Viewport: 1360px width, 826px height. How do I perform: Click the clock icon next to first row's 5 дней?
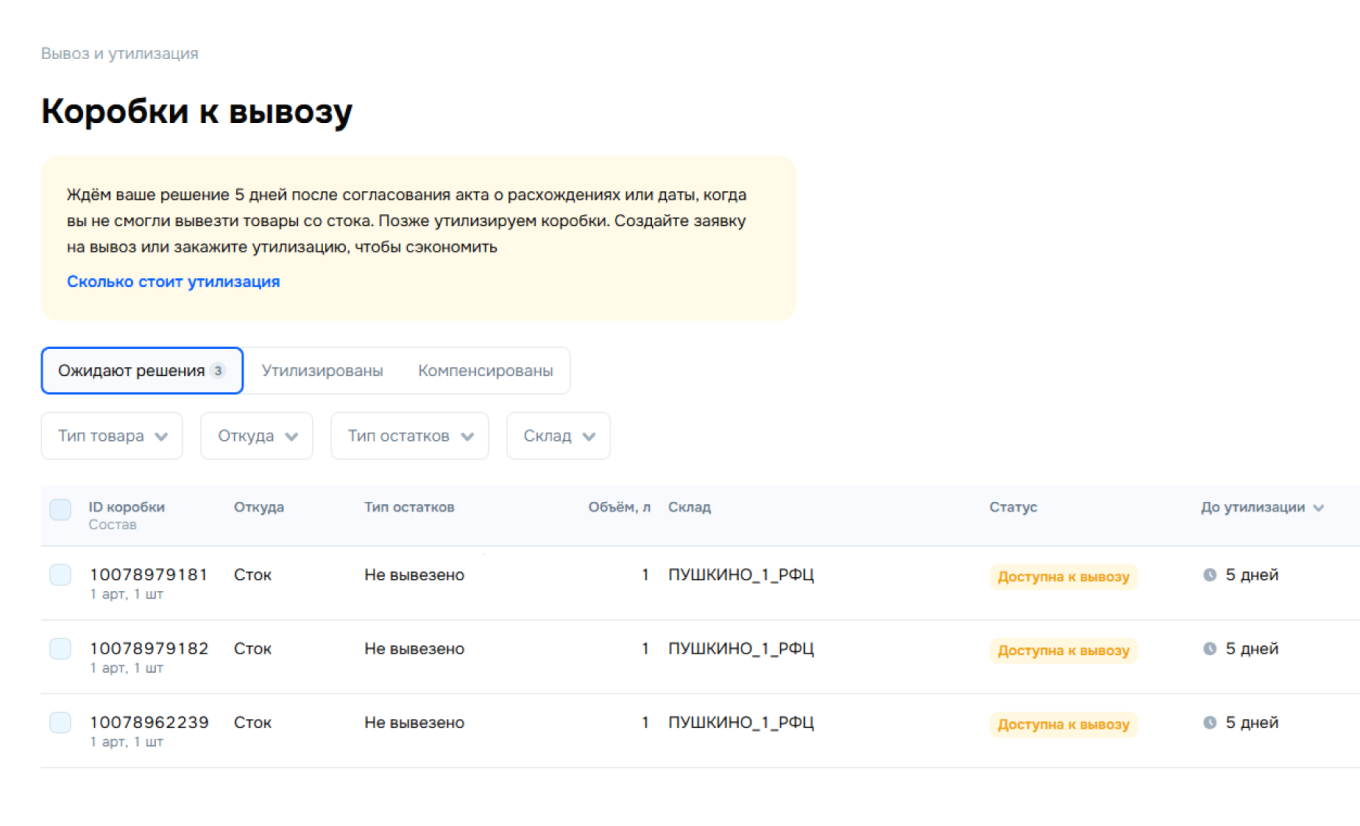tap(1209, 575)
